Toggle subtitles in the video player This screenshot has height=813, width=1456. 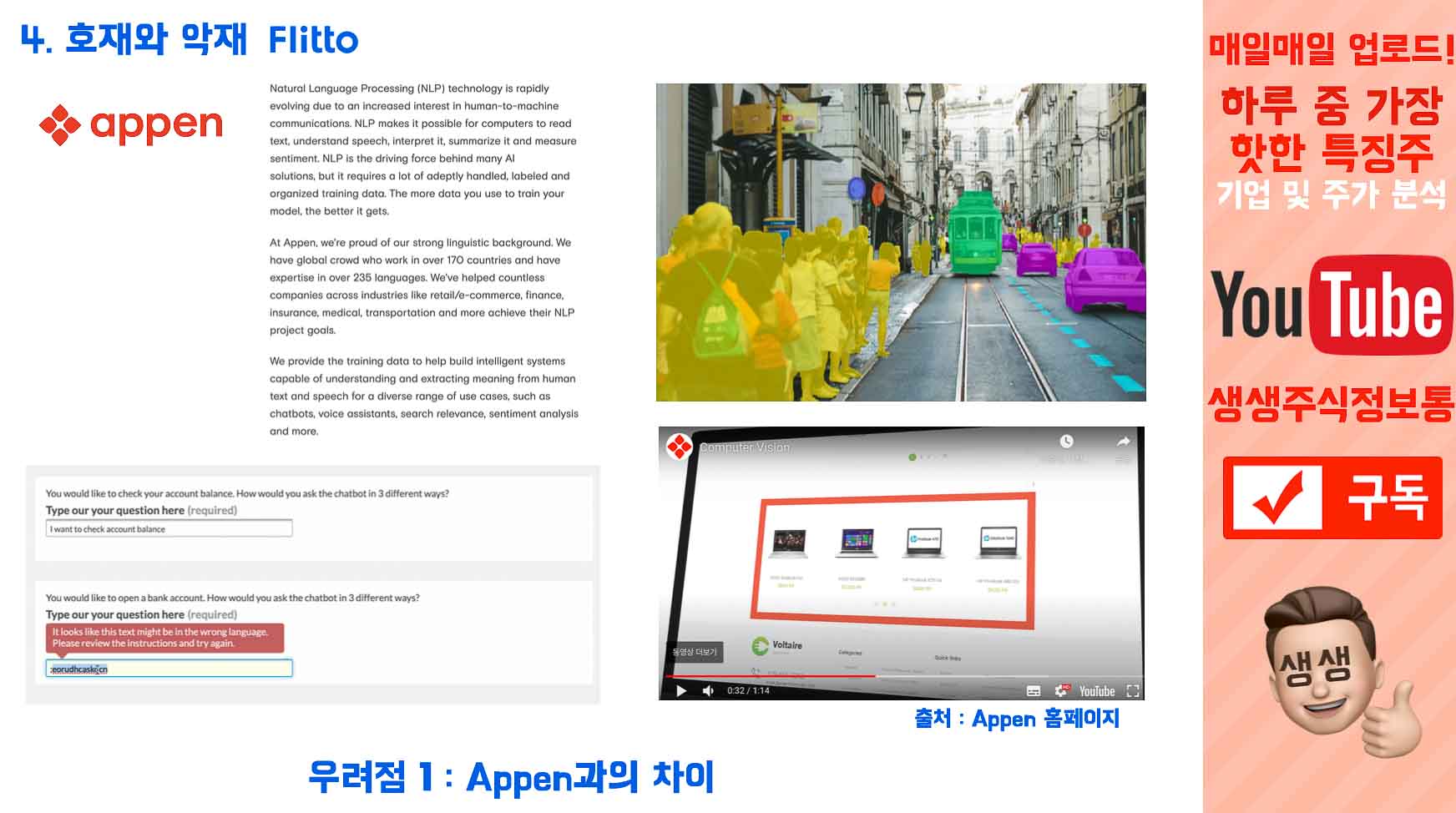coord(1033,691)
